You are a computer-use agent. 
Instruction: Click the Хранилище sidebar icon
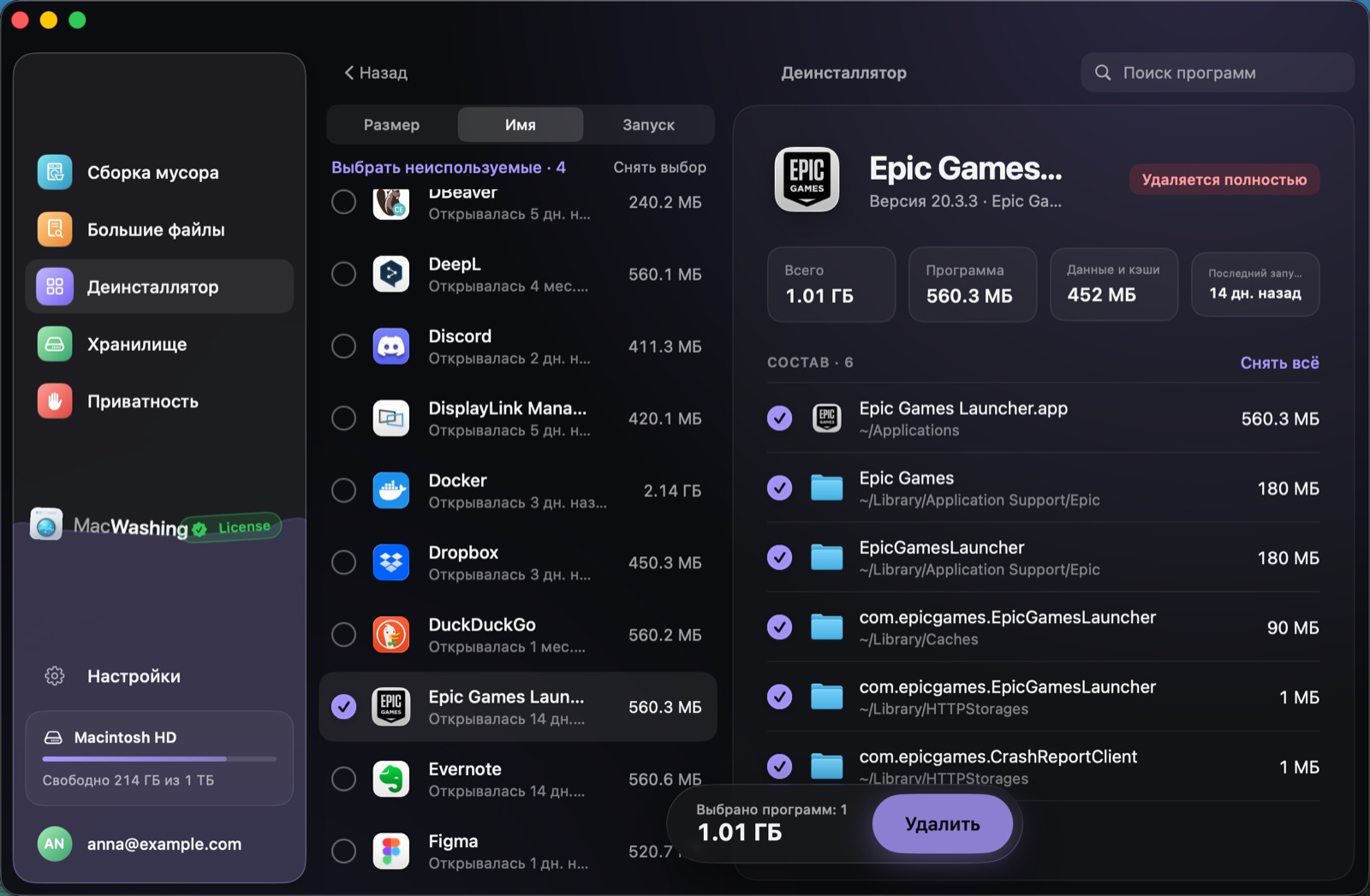(55, 344)
